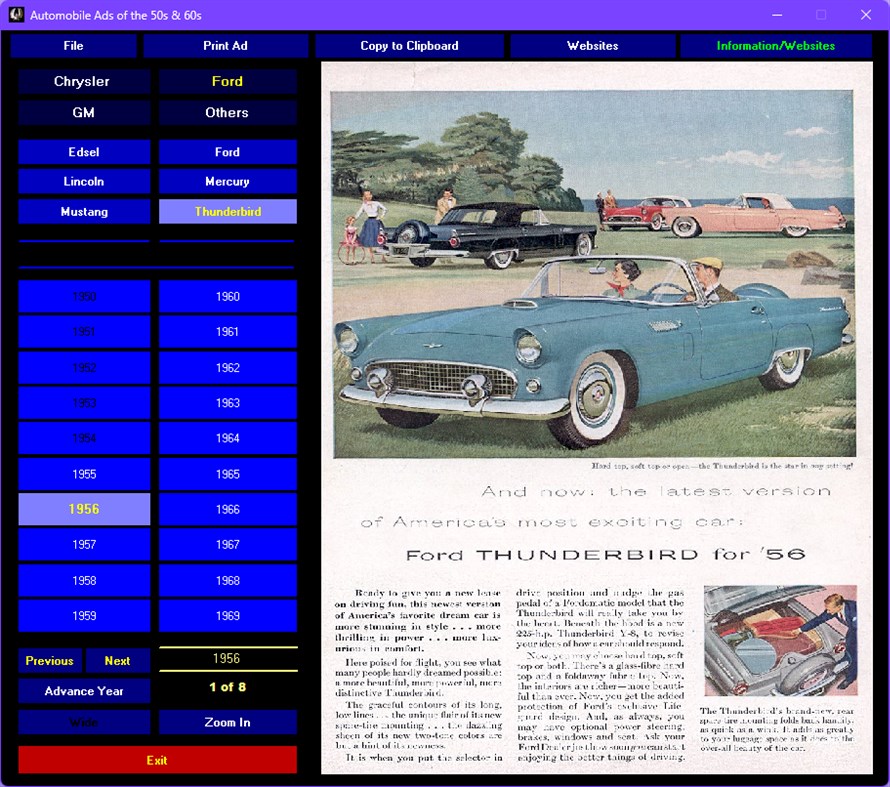Click the green Information/Websites link
890x787 pixels.
tap(775, 45)
